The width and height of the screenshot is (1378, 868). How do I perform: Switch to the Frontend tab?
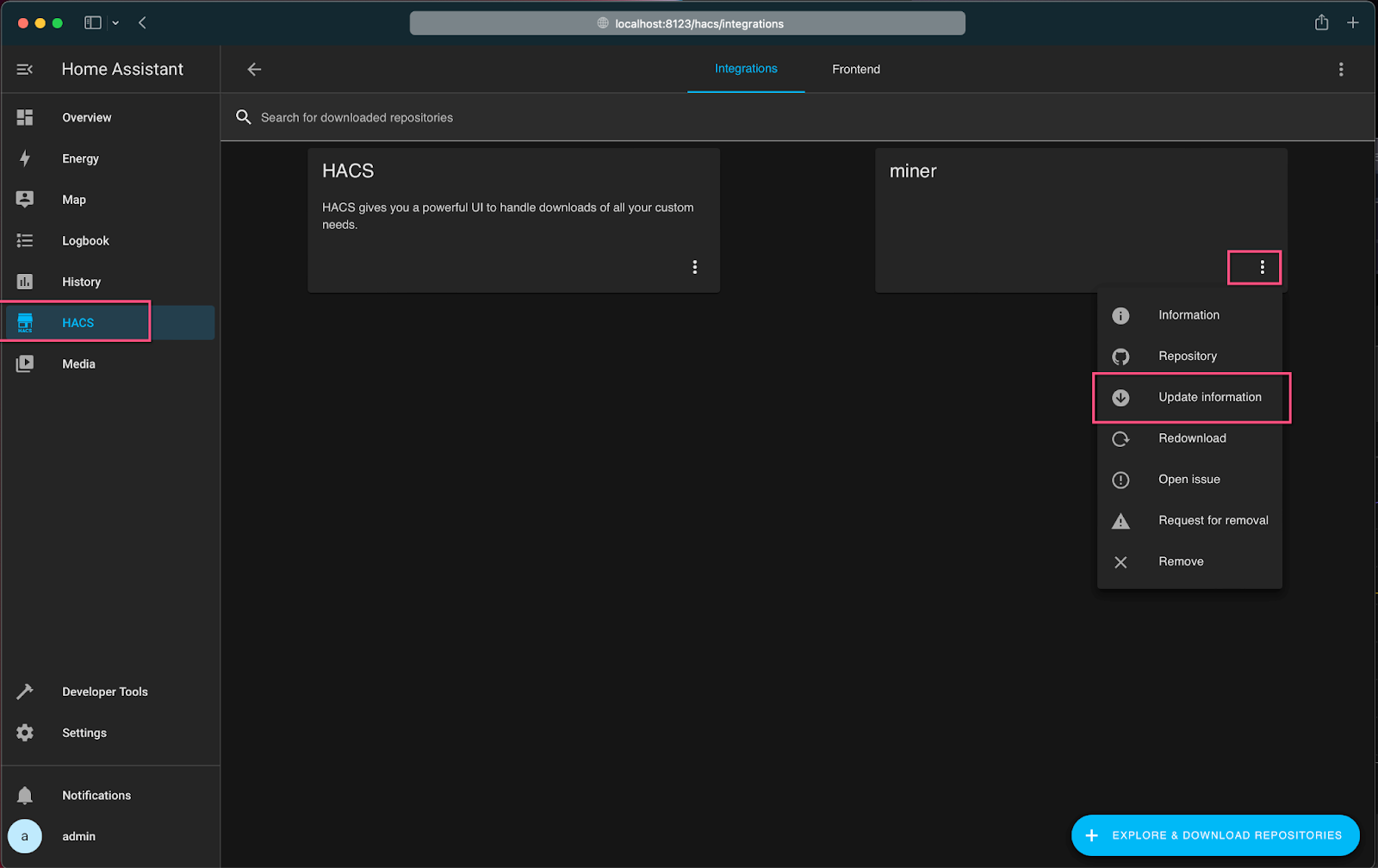[856, 69]
